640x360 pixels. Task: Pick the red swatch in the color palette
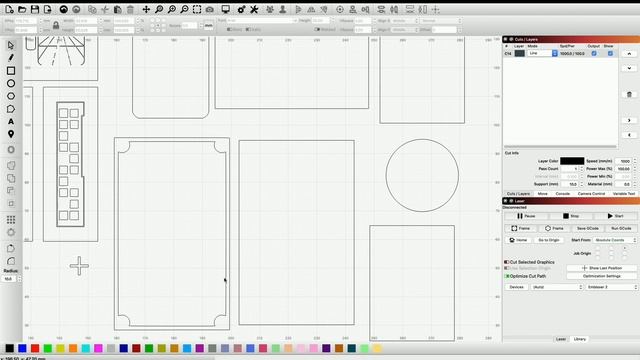point(35,348)
